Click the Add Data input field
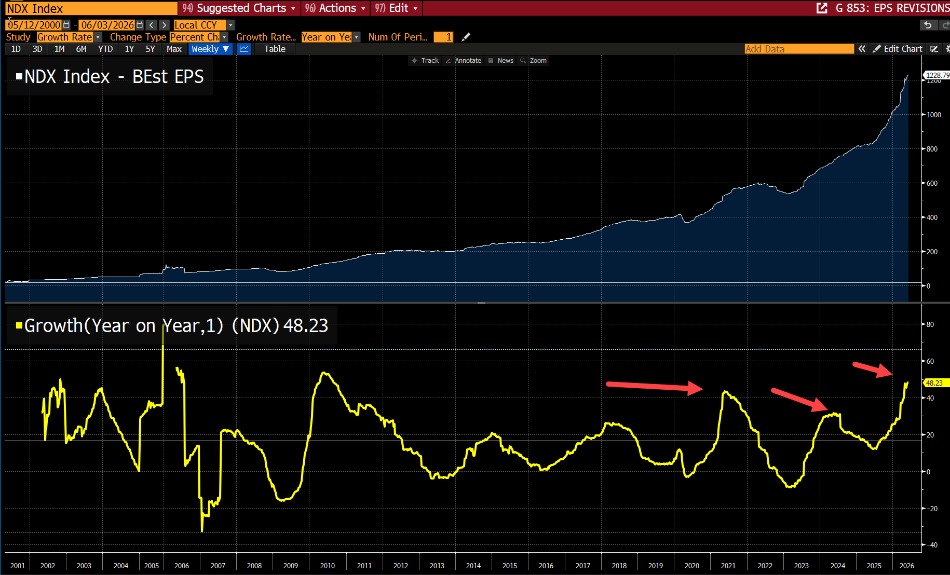950x575 pixels. pyautogui.click(x=799, y=49)
